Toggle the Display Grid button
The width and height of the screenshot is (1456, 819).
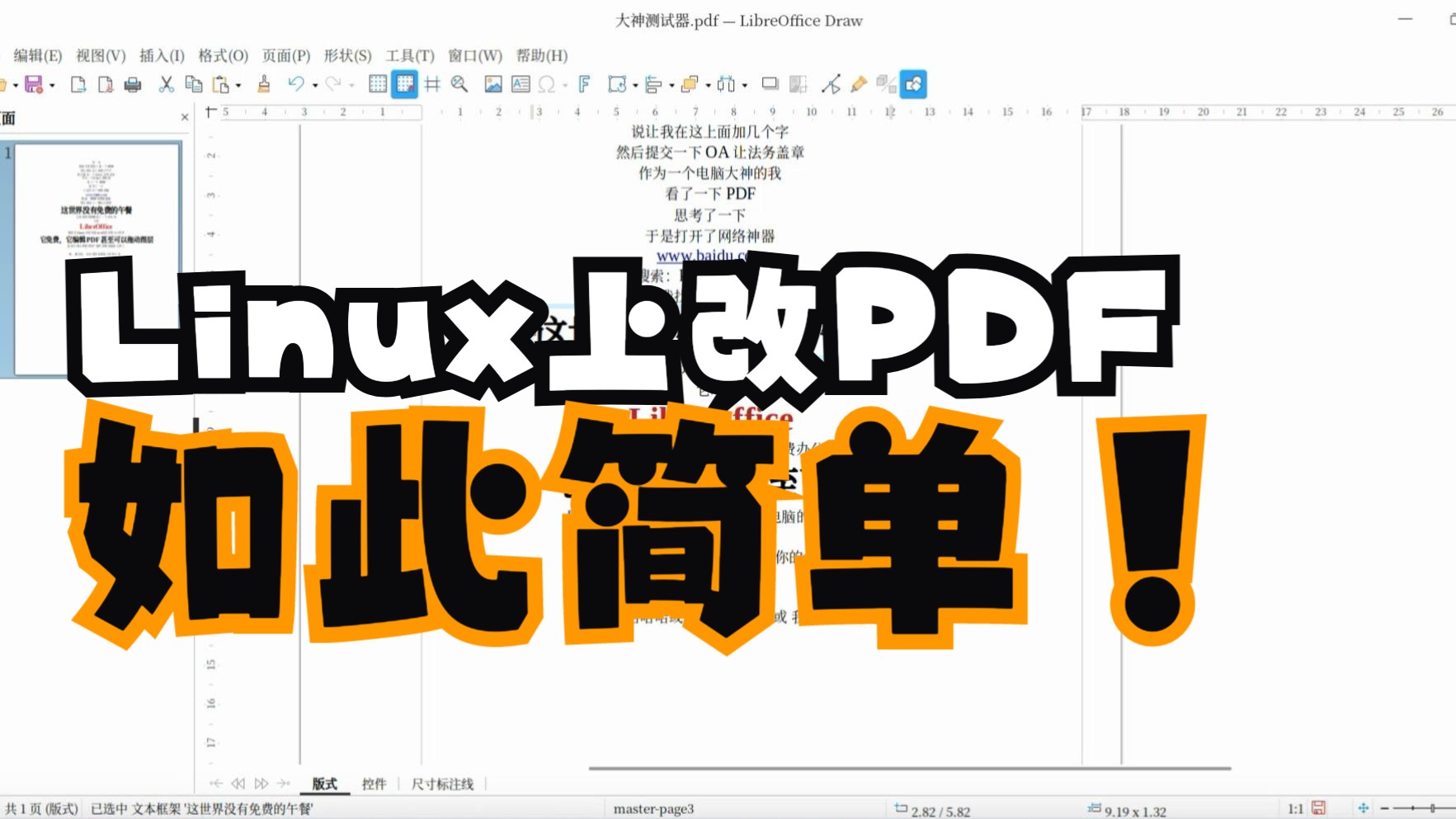point(378,84)
